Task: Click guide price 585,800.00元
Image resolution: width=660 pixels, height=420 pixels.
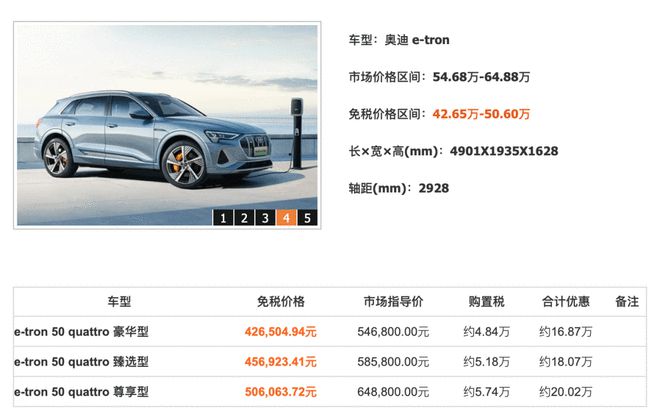Action: pyautogui.click(x=393, y=362)
